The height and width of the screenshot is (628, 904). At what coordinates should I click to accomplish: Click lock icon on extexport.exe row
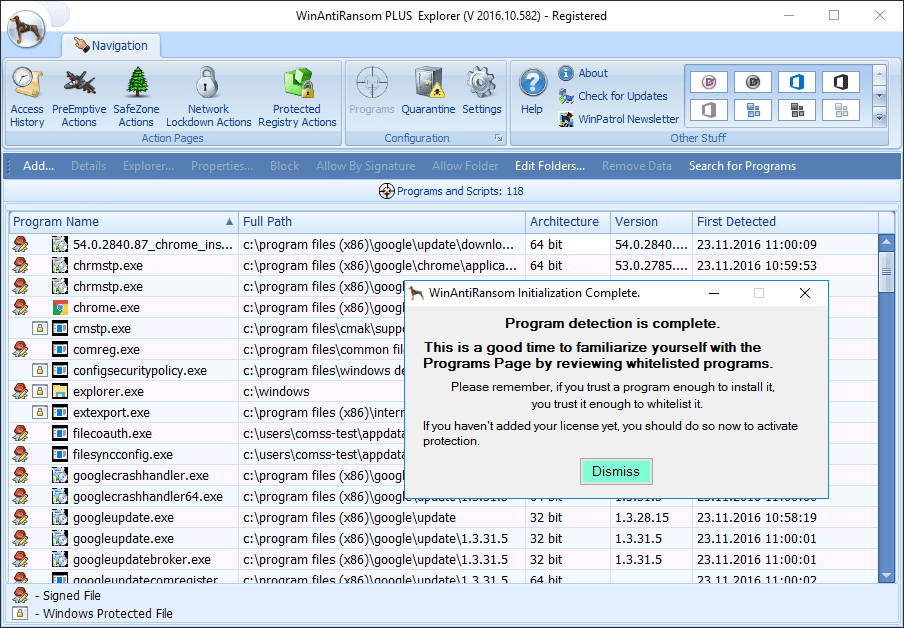tap(40, 412)
